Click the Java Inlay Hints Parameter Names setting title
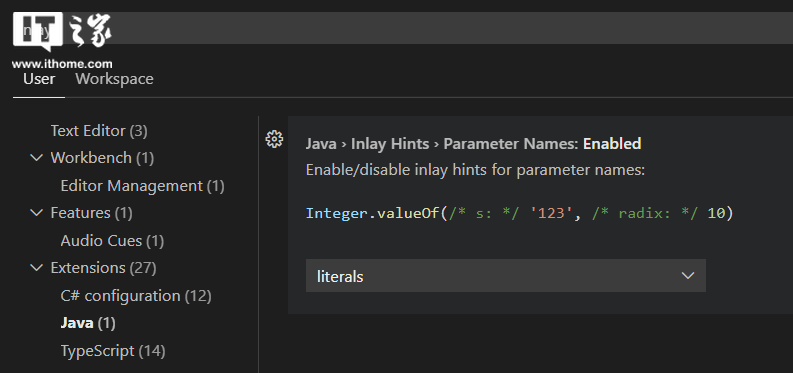Image resolution: width=793 pixels, height=373 pixels. pyautogui.click(x=473, y=144)
